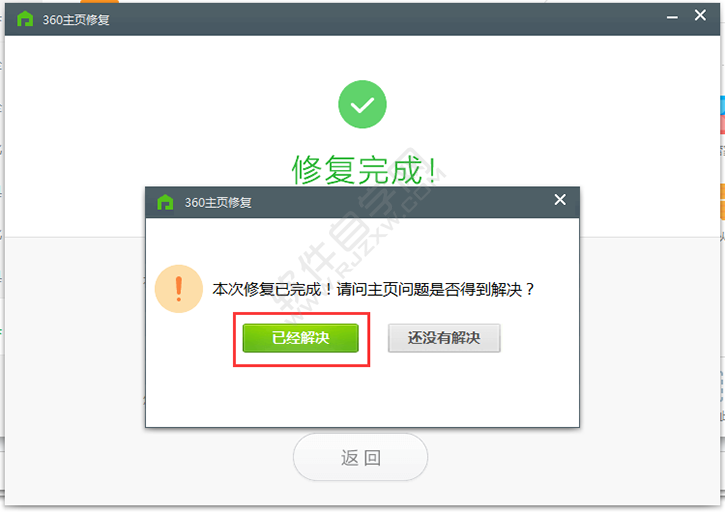Click the popup's 360主页修复 title text
The image size is (725, 512).
coord(218,203)
